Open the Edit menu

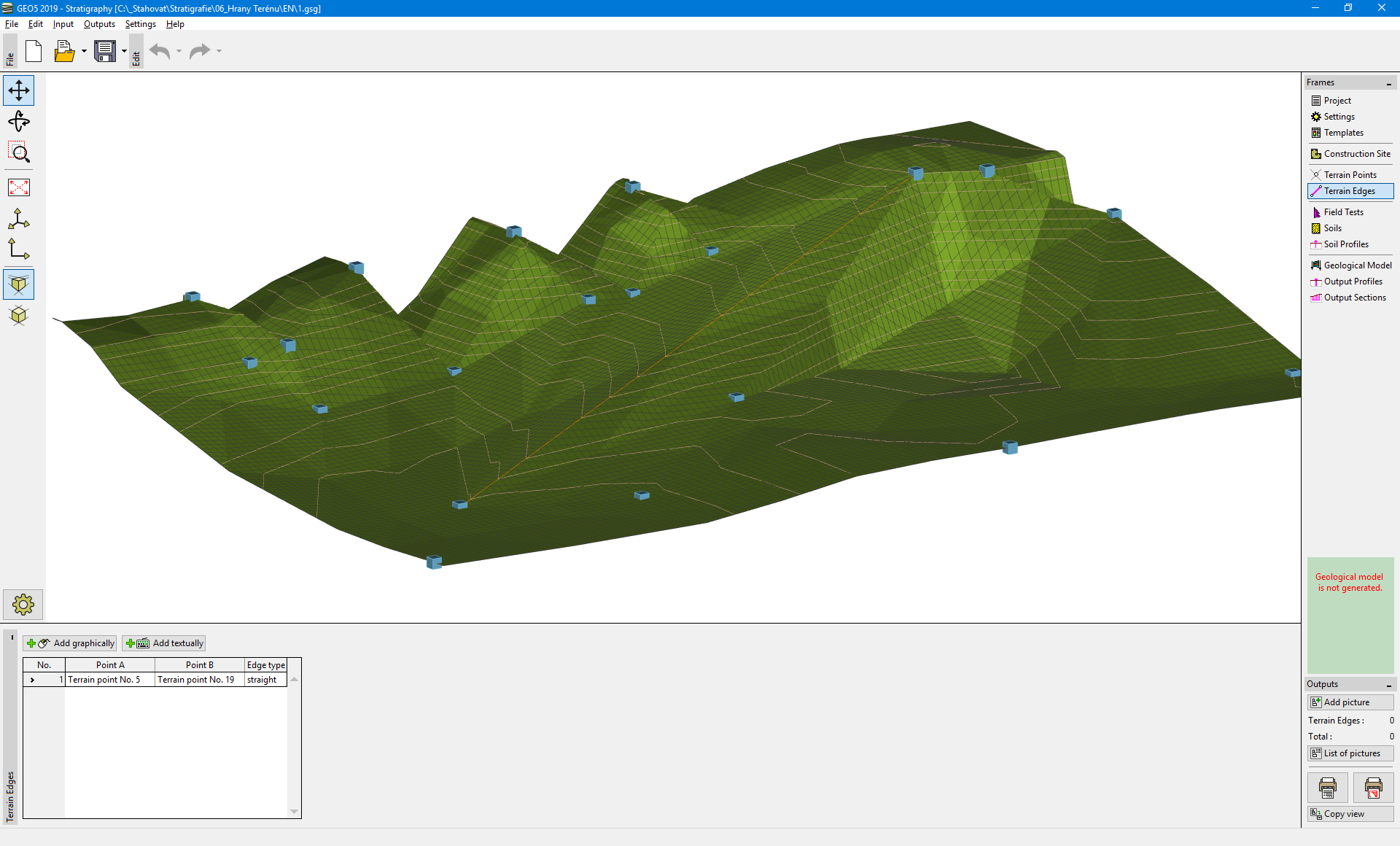pos(36,24)
